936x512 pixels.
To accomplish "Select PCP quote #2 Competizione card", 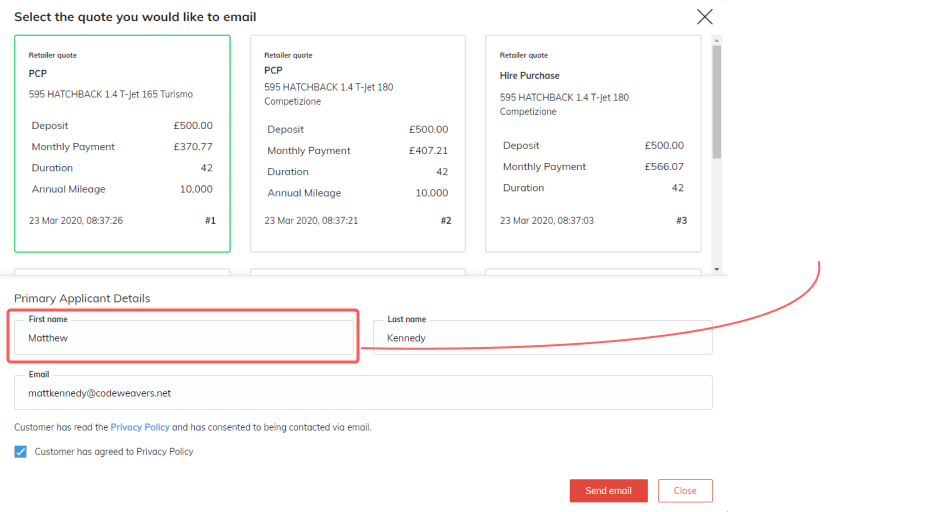I will [358, 143].
